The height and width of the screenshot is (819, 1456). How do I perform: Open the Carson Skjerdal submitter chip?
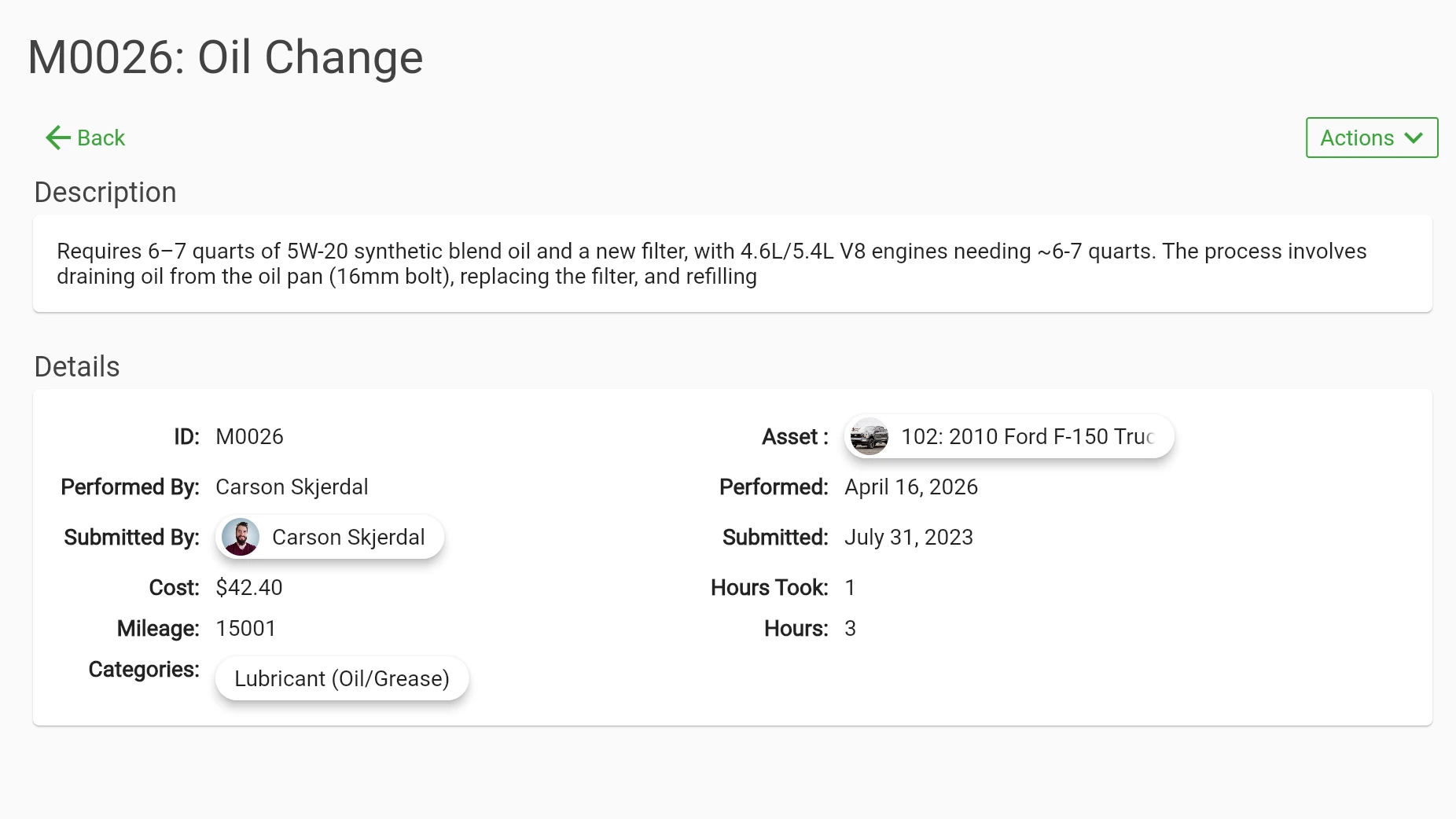pyautogui.click(x=347, y=537)
